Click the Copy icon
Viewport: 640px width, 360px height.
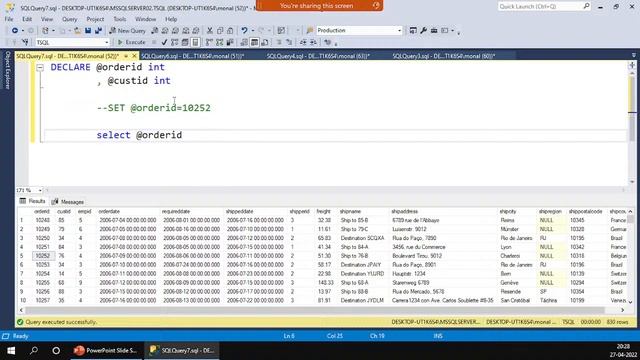[220, 31]
